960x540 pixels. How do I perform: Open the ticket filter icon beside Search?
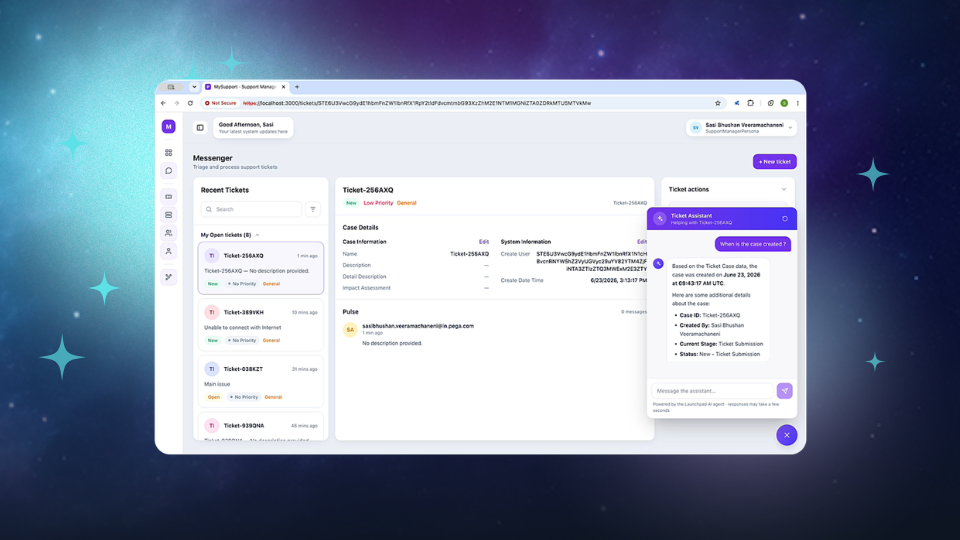(x=313, y=209)
